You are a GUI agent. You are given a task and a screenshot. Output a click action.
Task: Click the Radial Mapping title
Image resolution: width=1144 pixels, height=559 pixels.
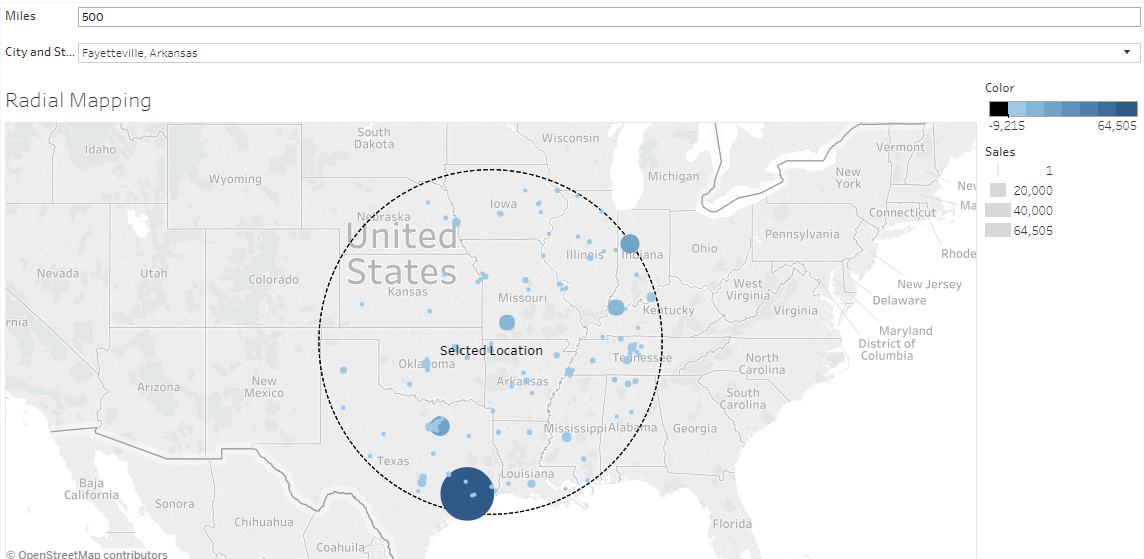(78, 100)
